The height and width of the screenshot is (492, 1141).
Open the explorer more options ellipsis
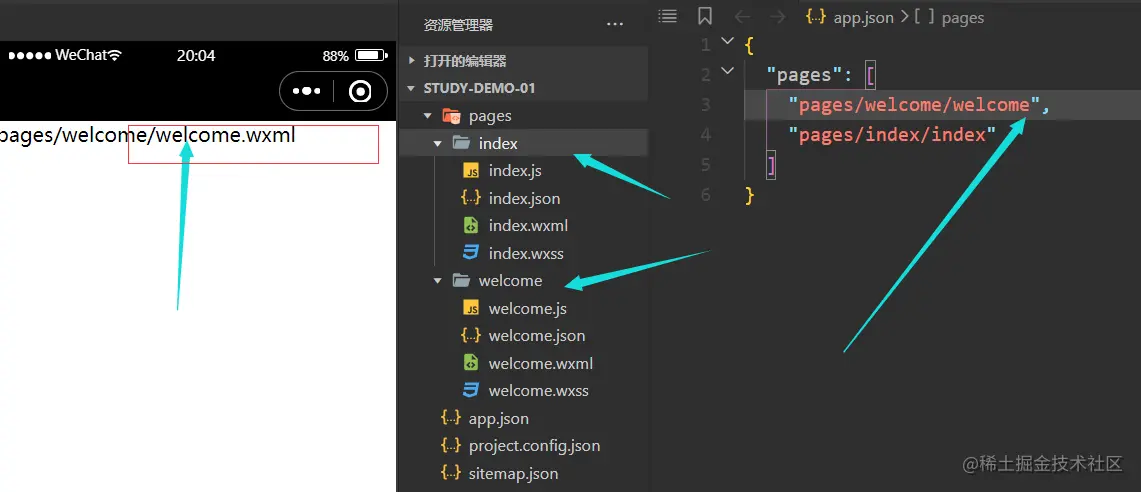615,25
